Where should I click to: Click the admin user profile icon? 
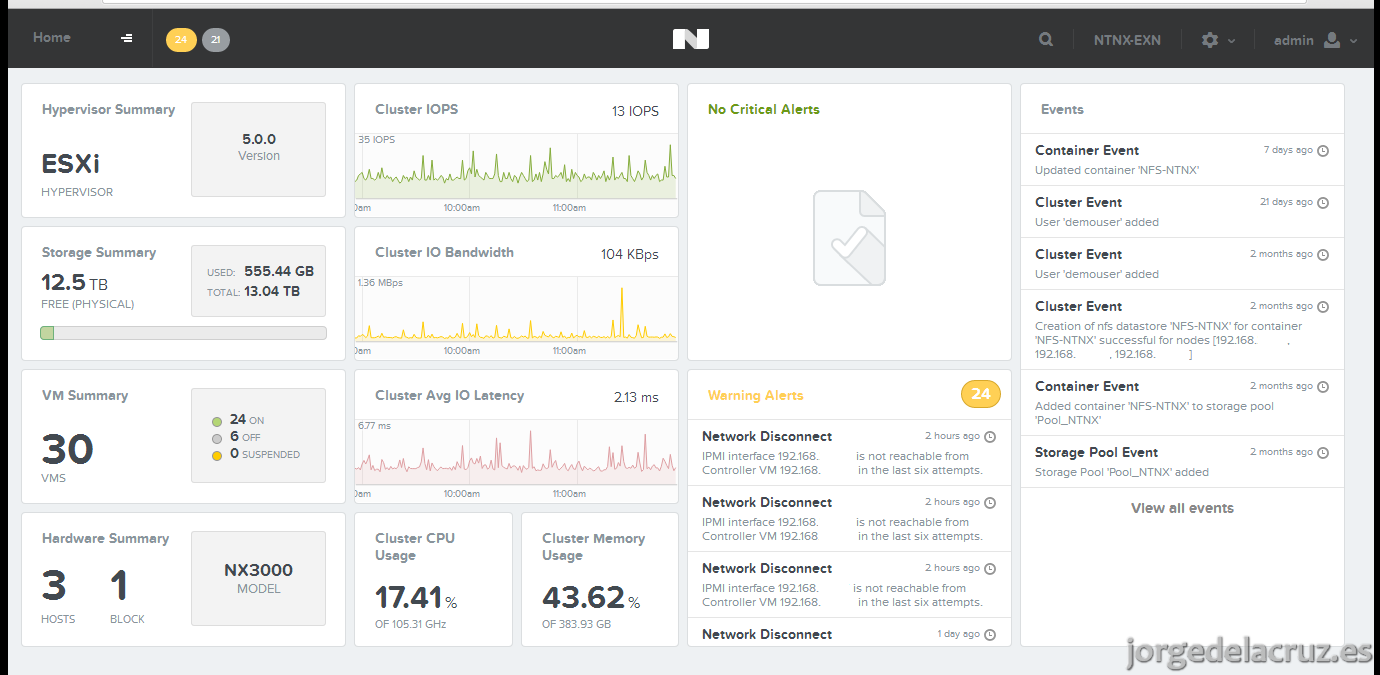pyautogui.click(x=1331, y=40)
